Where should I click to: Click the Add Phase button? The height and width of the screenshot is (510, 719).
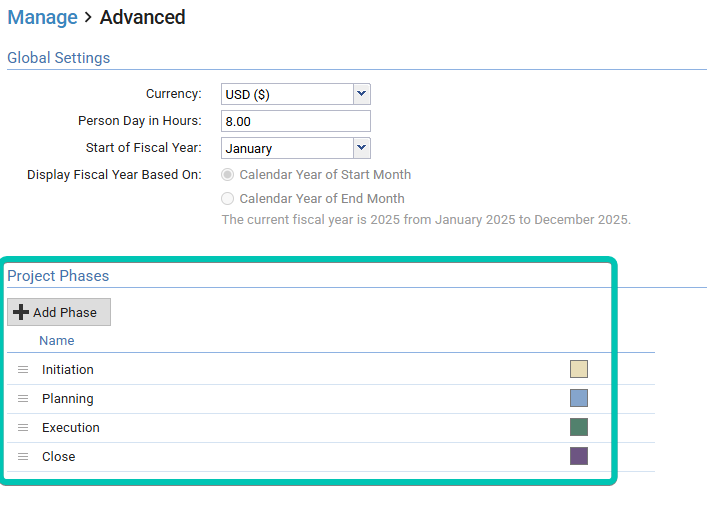(59, 312)
